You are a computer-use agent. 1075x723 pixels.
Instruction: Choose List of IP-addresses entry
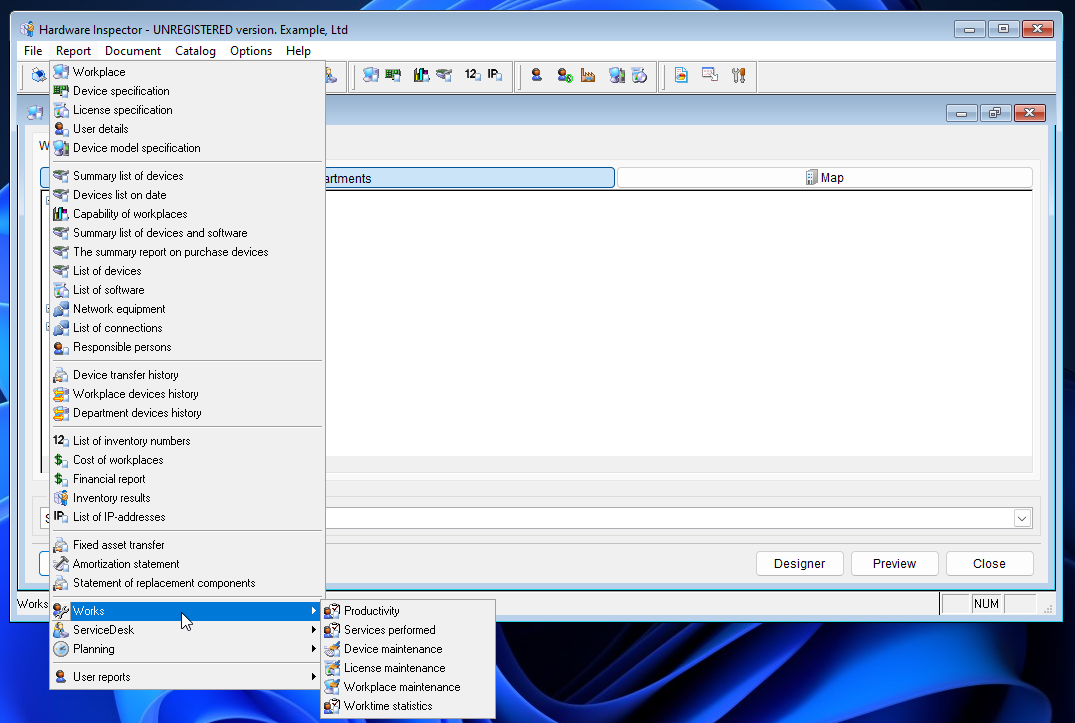[187, 517]
